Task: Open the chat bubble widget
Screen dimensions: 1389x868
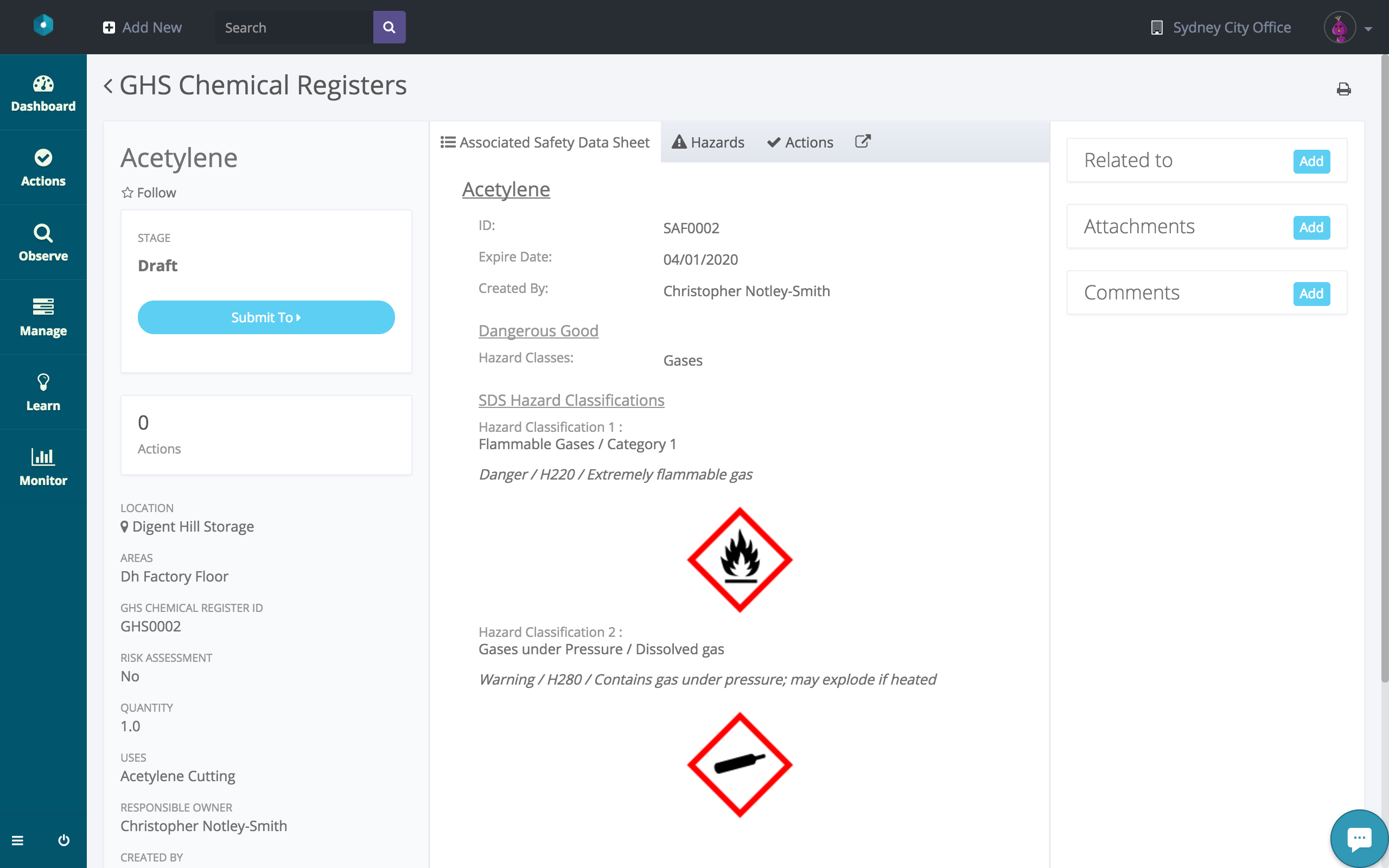Action: 1359,839
